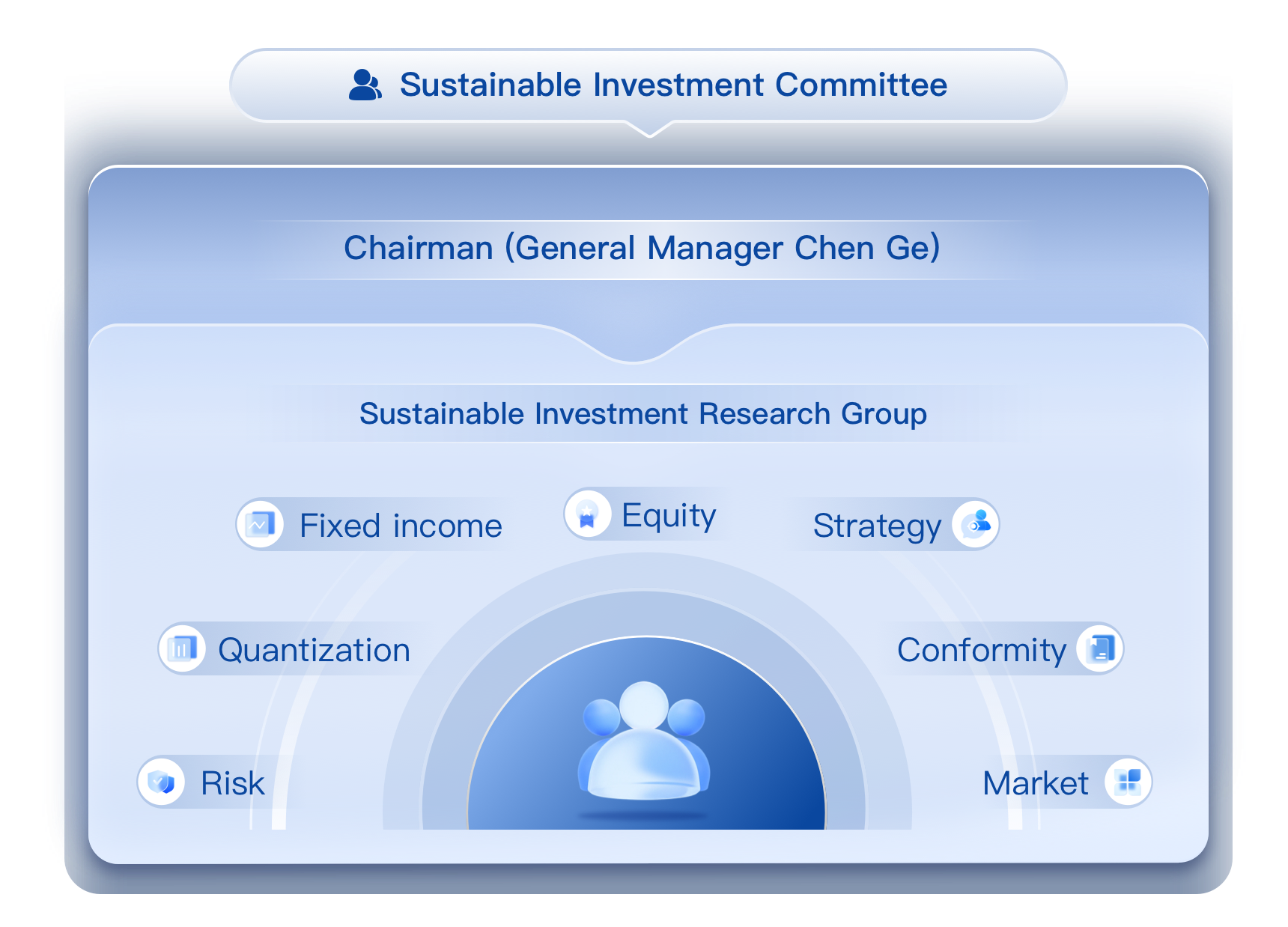Click the Fixed income chart icon
This screenshot has height=927, width=1288.
tap(260, 524)
